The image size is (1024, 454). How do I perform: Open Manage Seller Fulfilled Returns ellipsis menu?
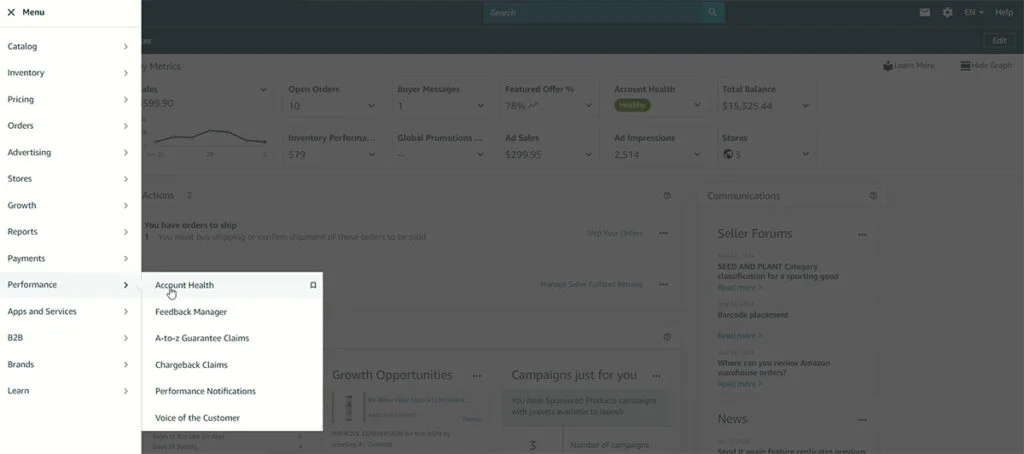[x=664, y=285]
